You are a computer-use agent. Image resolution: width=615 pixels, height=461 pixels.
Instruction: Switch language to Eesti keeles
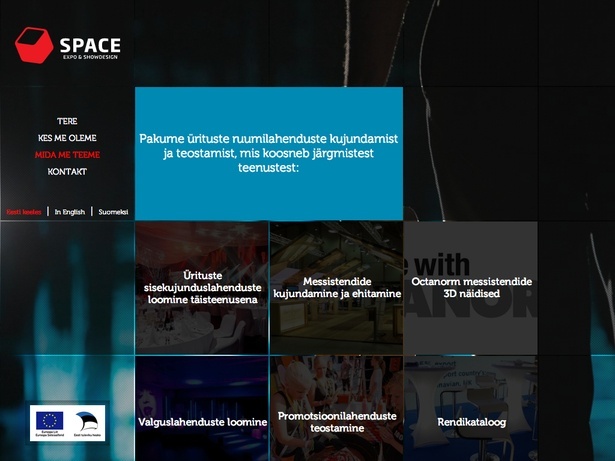(24, 212)
